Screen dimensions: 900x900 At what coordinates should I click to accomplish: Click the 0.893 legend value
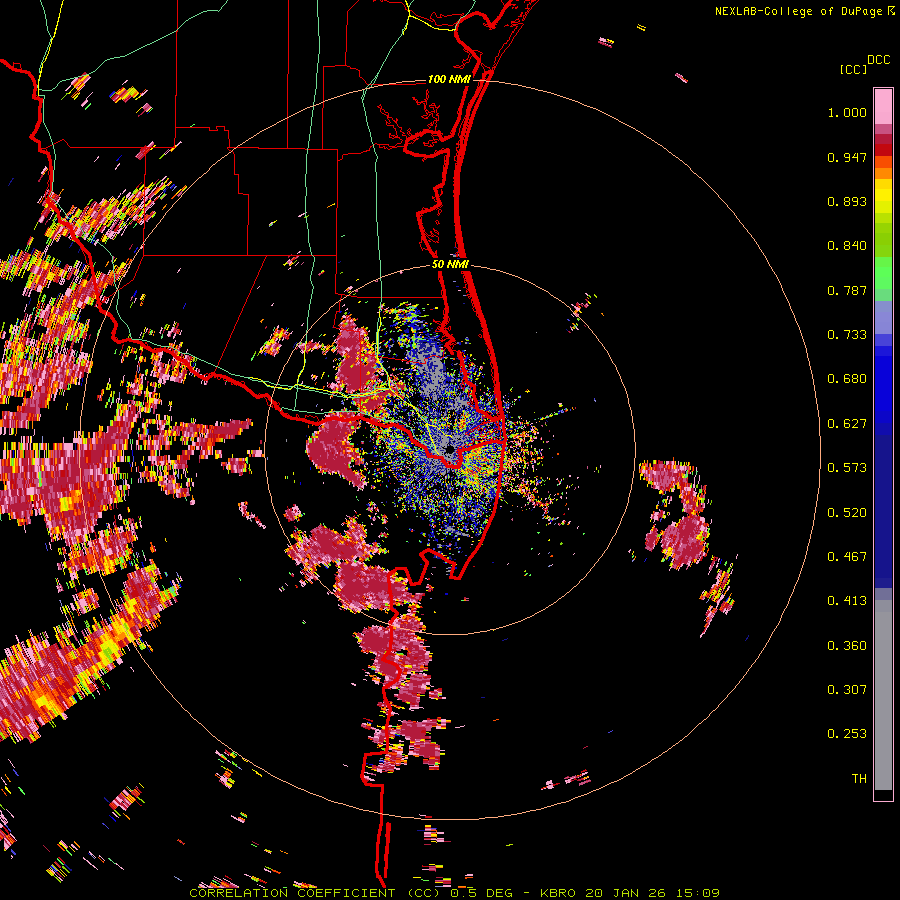(847, 201)
